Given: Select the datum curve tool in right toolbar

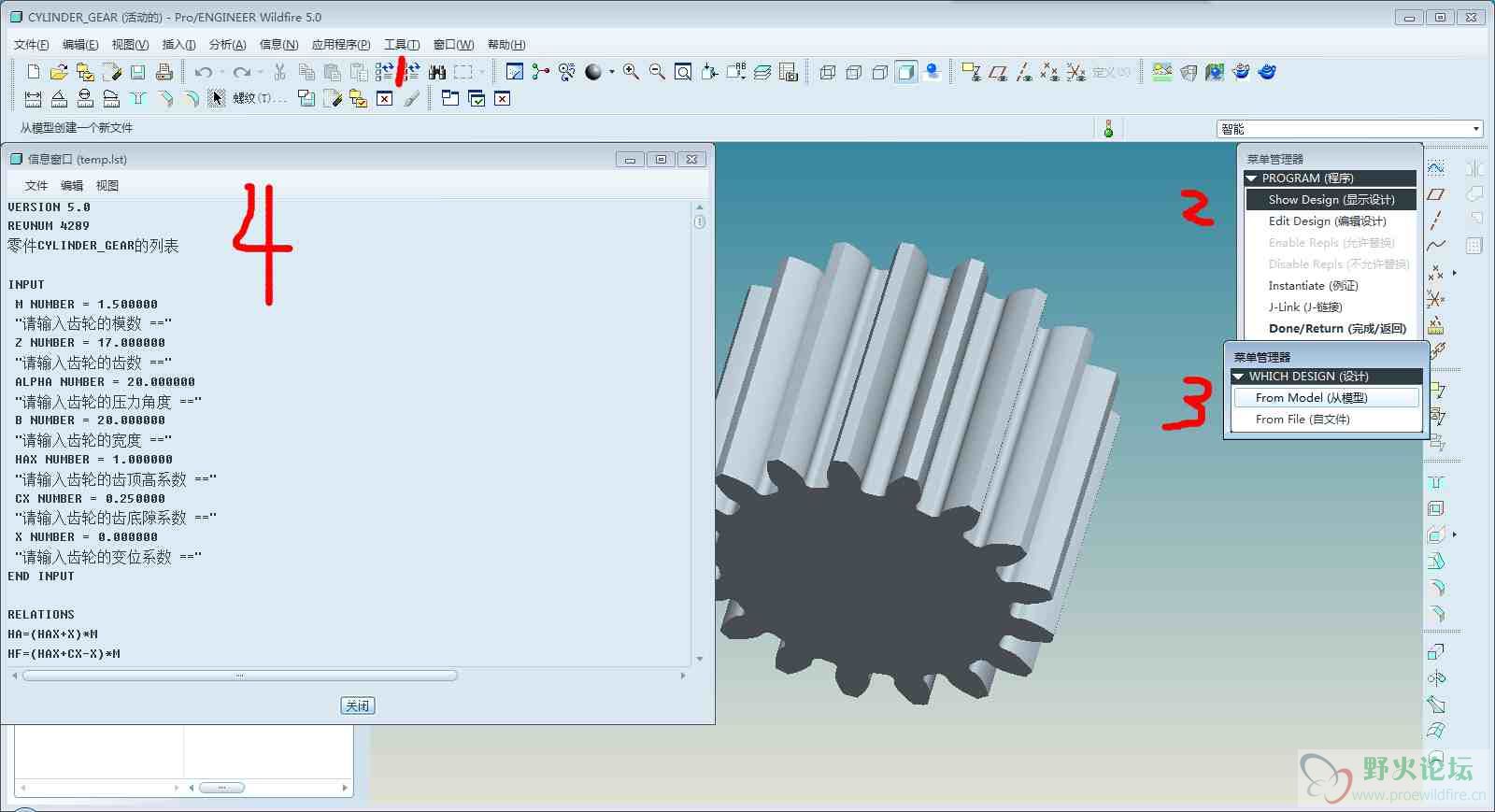Looking at the screenshot, I should [x=1436, y=246].
